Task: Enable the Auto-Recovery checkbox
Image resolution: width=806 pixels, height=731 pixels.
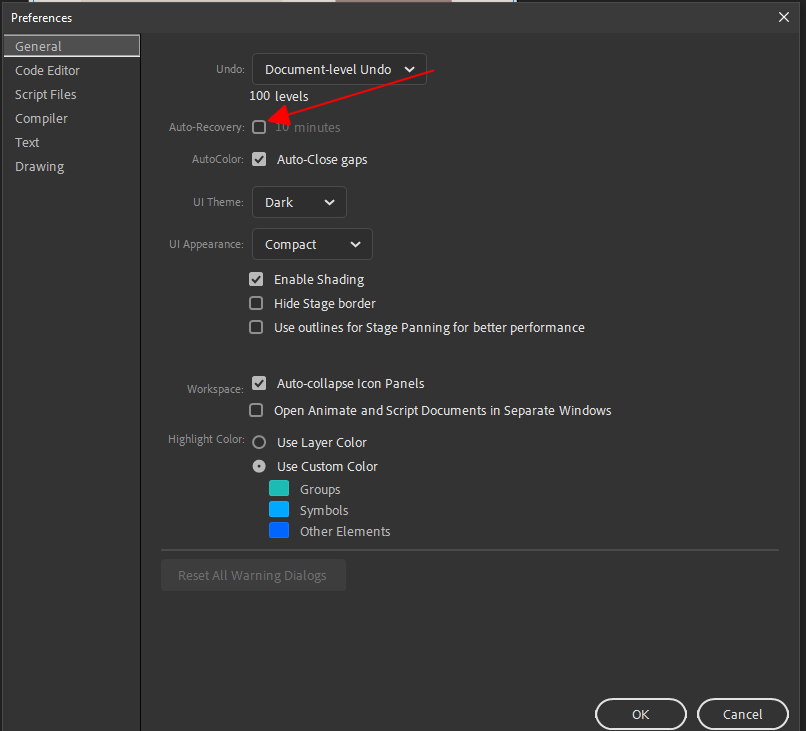Action: coord(259,127)
